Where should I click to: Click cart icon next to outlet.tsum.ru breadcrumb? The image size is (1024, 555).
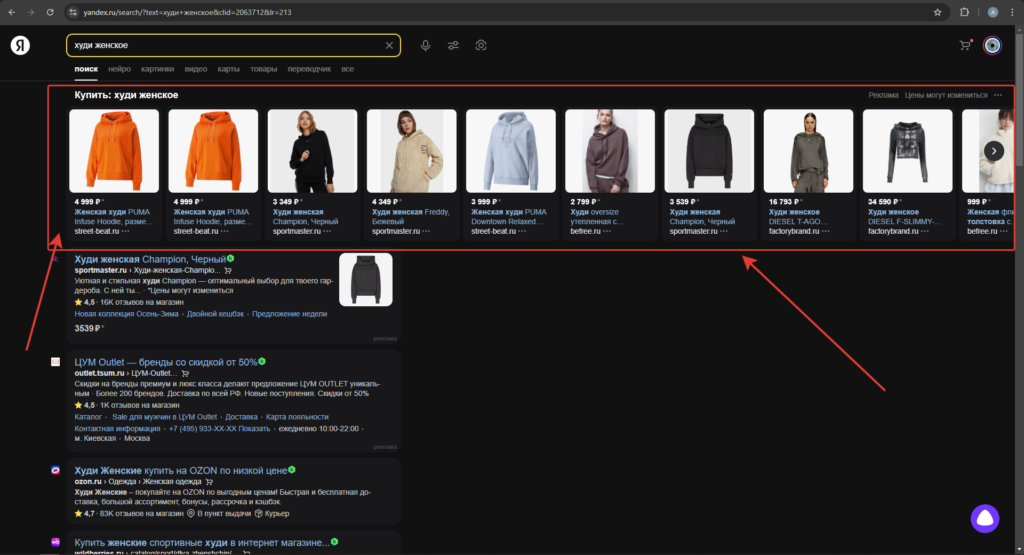coord(185,373)
